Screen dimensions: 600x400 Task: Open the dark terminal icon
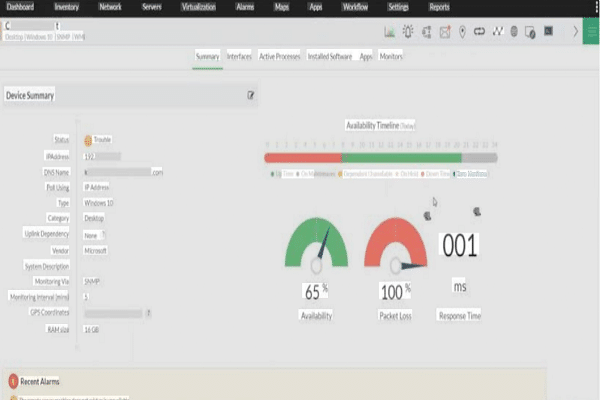click(548, 31)
